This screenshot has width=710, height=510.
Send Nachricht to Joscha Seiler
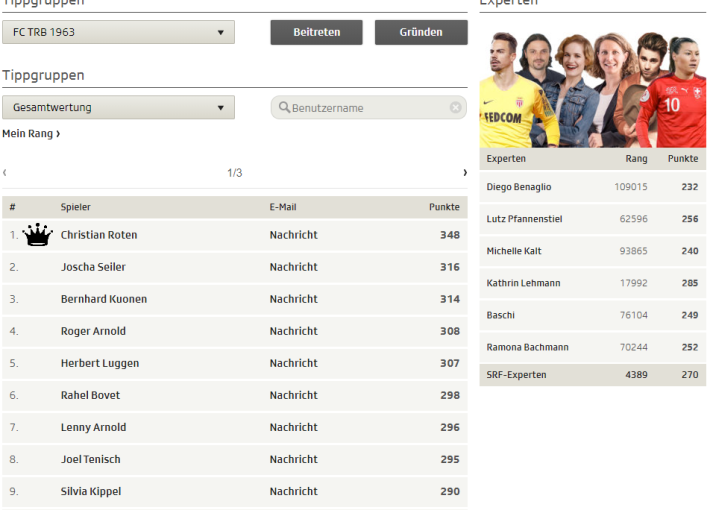pyautogui.click(x=293, y=267)
